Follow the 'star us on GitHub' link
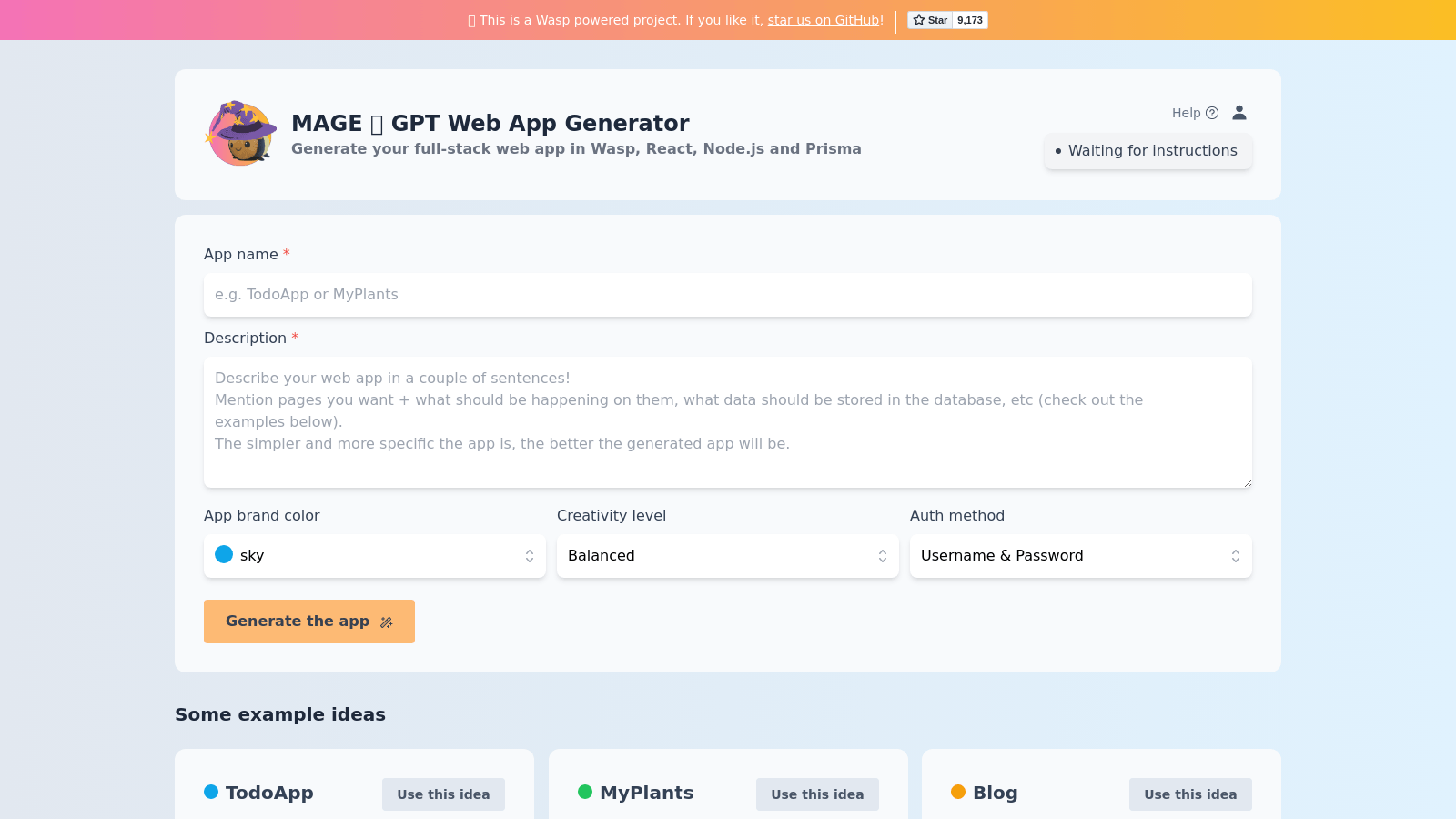This screenshot has height=819, width=1456. pyautogui.click(x=824, y=20)
